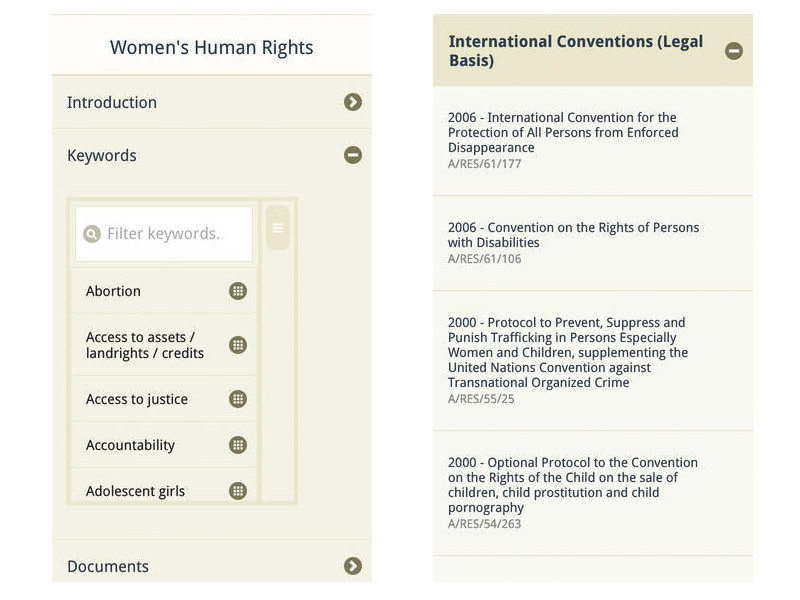The width and height of the screenshot is (800, 600).
Task: Click the Women's Human Rights title
Action: click(211, 47)
